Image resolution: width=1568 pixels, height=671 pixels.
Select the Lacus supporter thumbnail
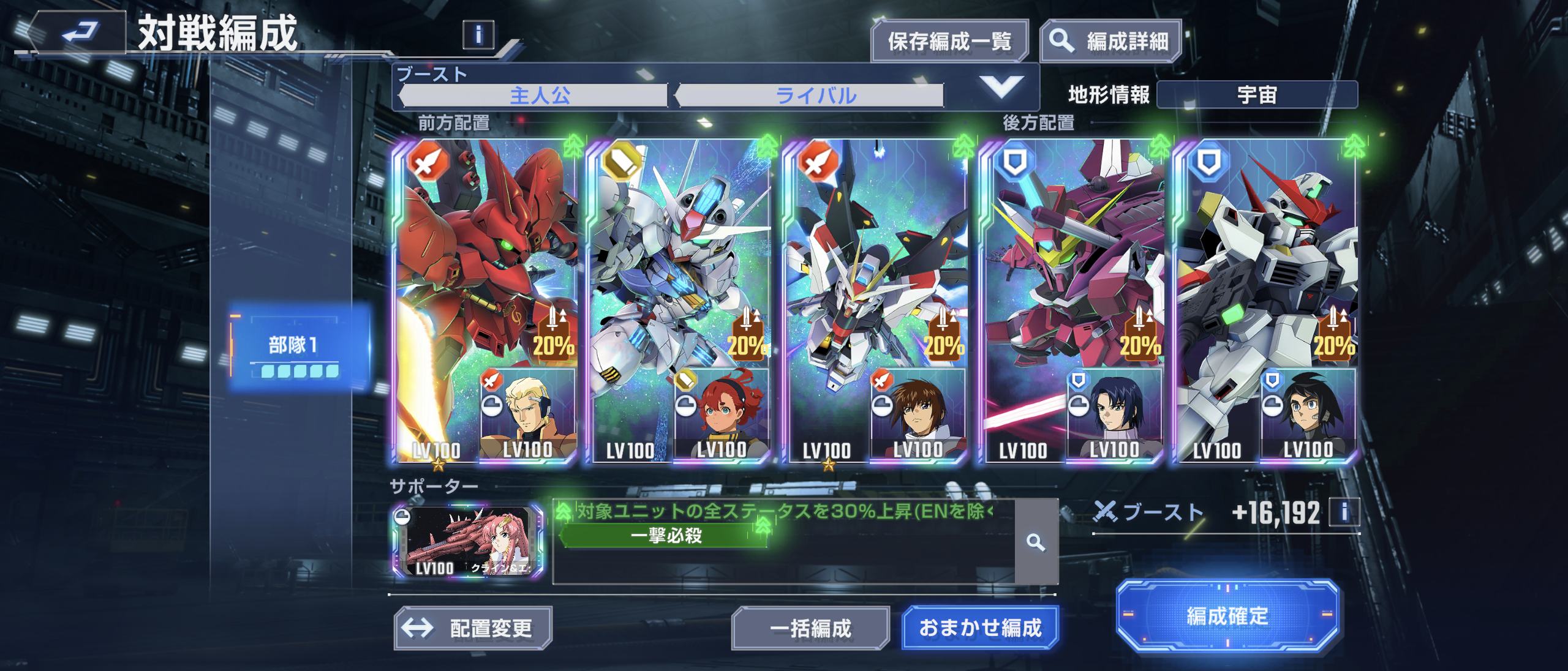coord(469,542)
